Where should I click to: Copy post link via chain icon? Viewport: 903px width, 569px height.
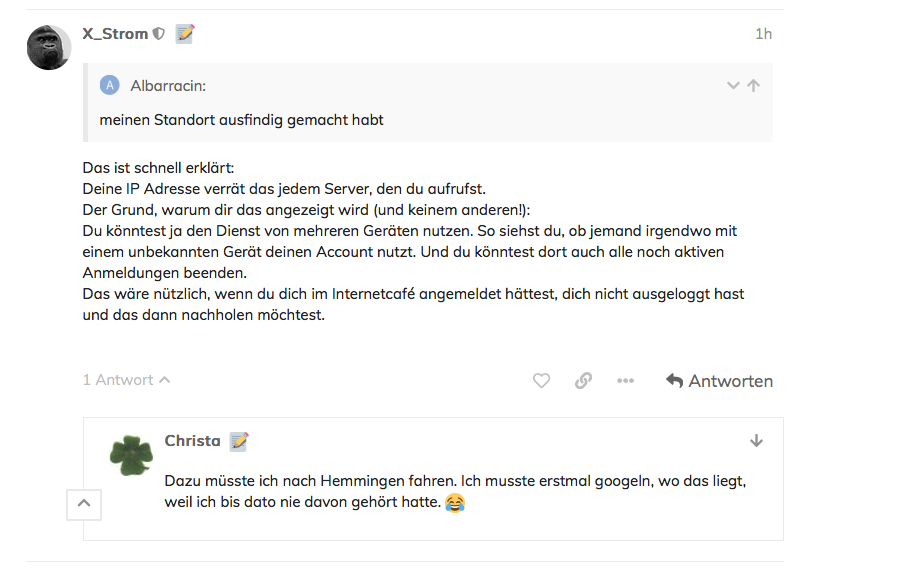click(x=583, y=381)
